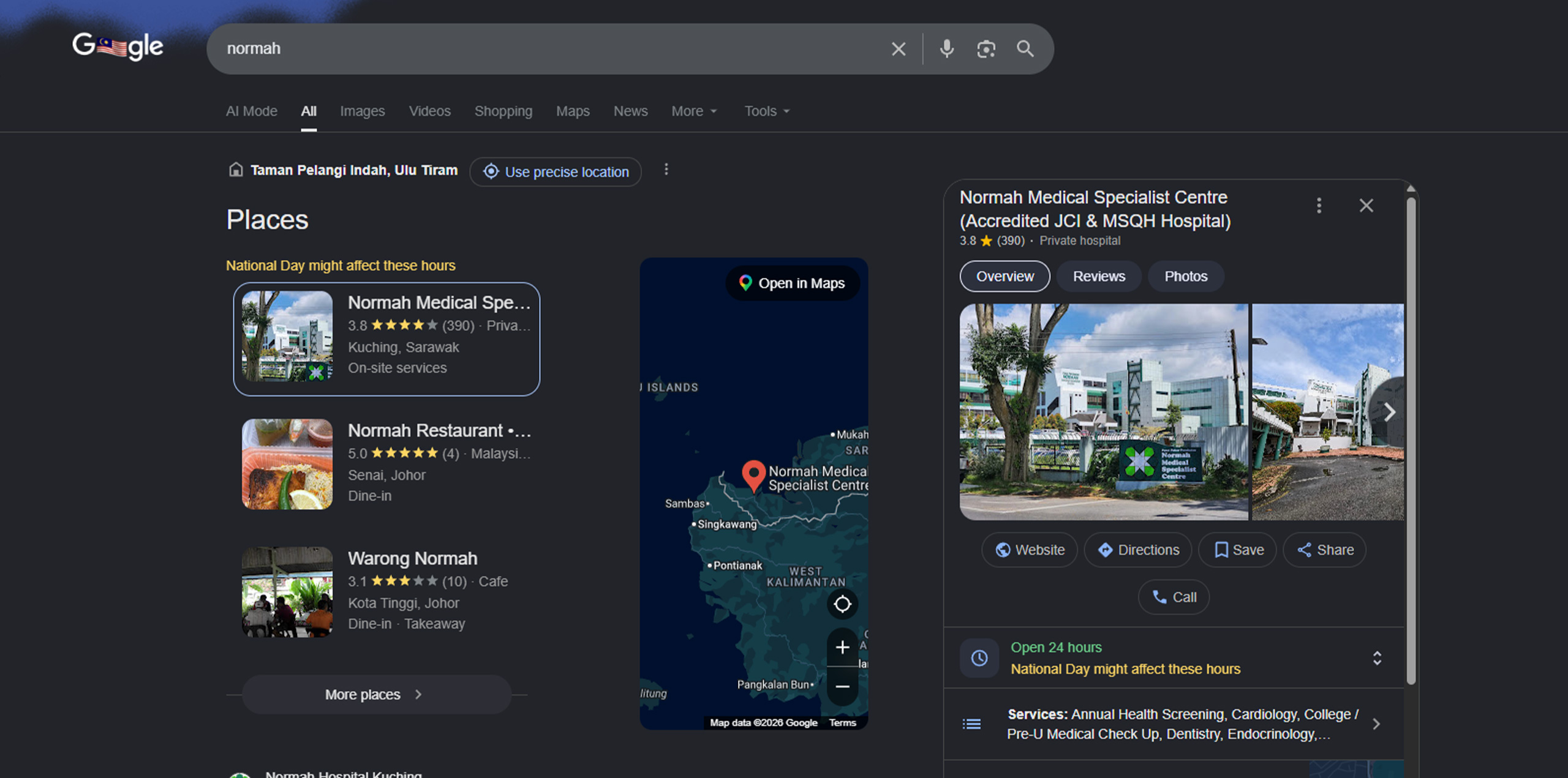Save the place to your list

pyautogui.click(x=1238, y=550)
